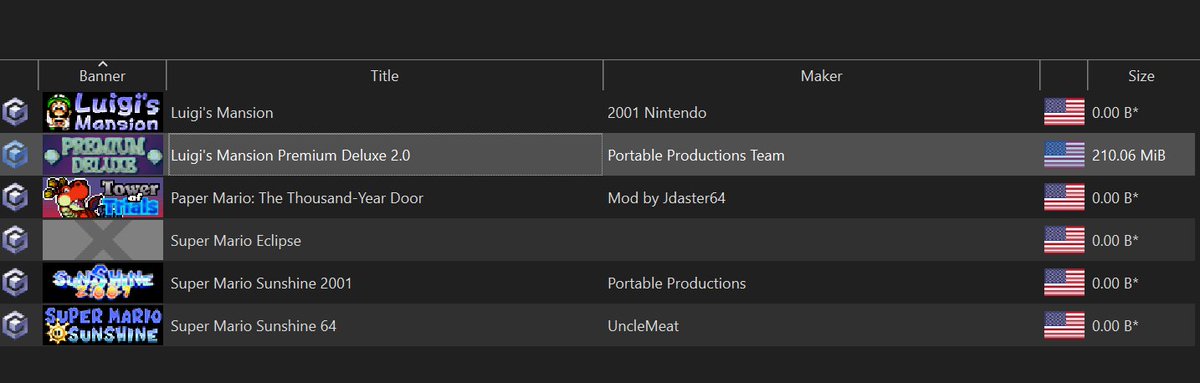Click the Portable Productions maker for Sunshine 2001
Viewport: 1200px width, 383px height.
pyautogui.click(x=677, y=283)
